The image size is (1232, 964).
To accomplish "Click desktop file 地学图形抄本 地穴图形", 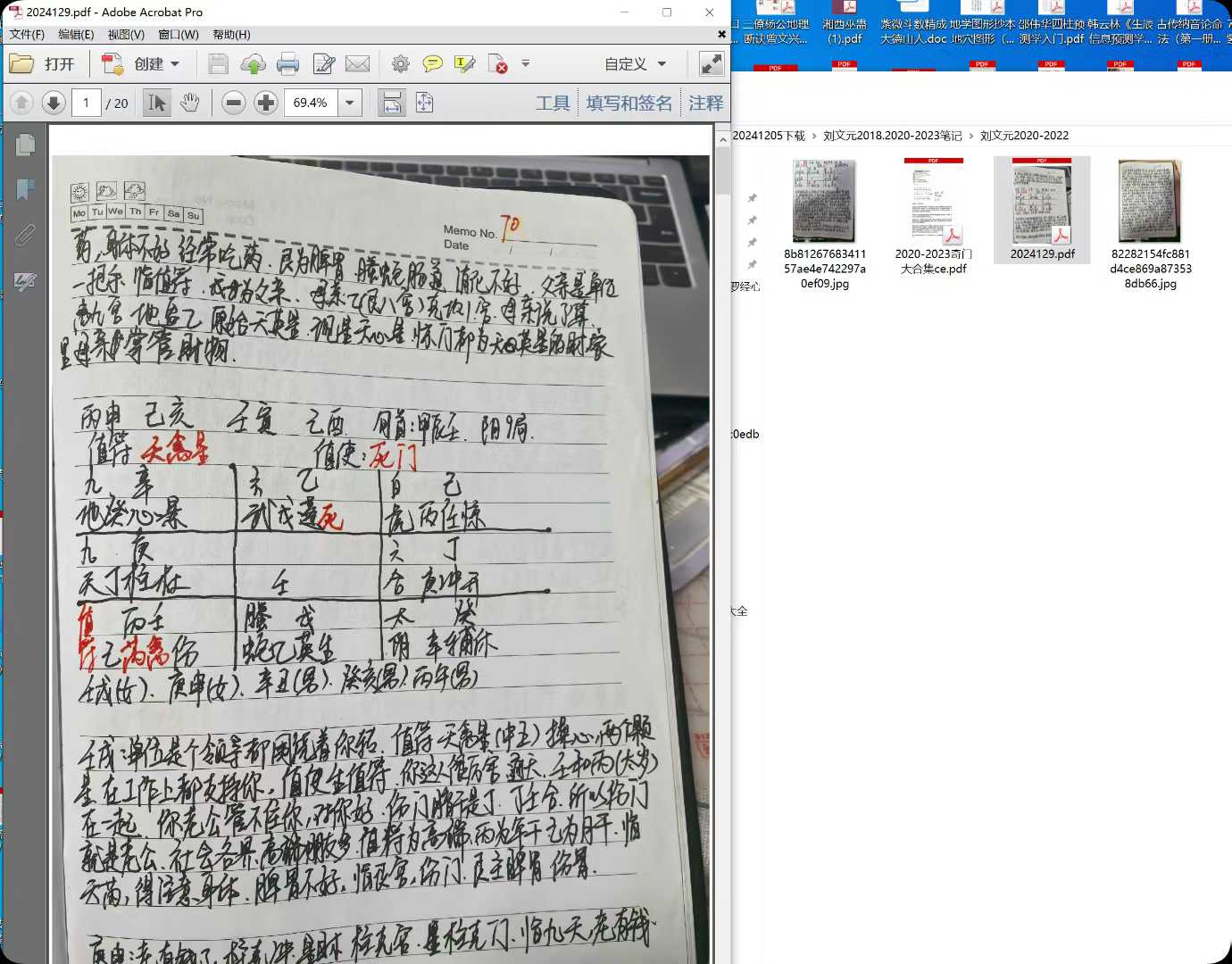I will point(983,24).
